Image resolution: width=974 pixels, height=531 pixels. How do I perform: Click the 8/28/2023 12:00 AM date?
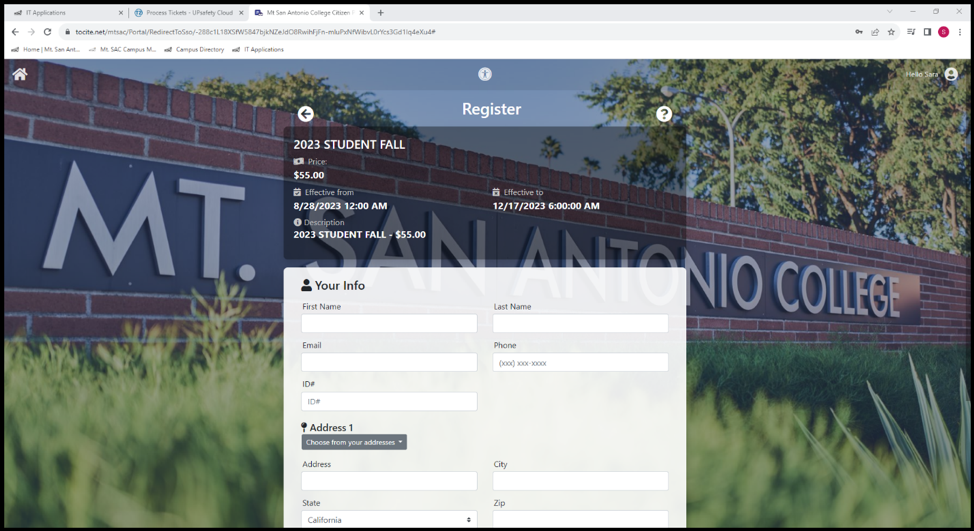pos(340,206)
